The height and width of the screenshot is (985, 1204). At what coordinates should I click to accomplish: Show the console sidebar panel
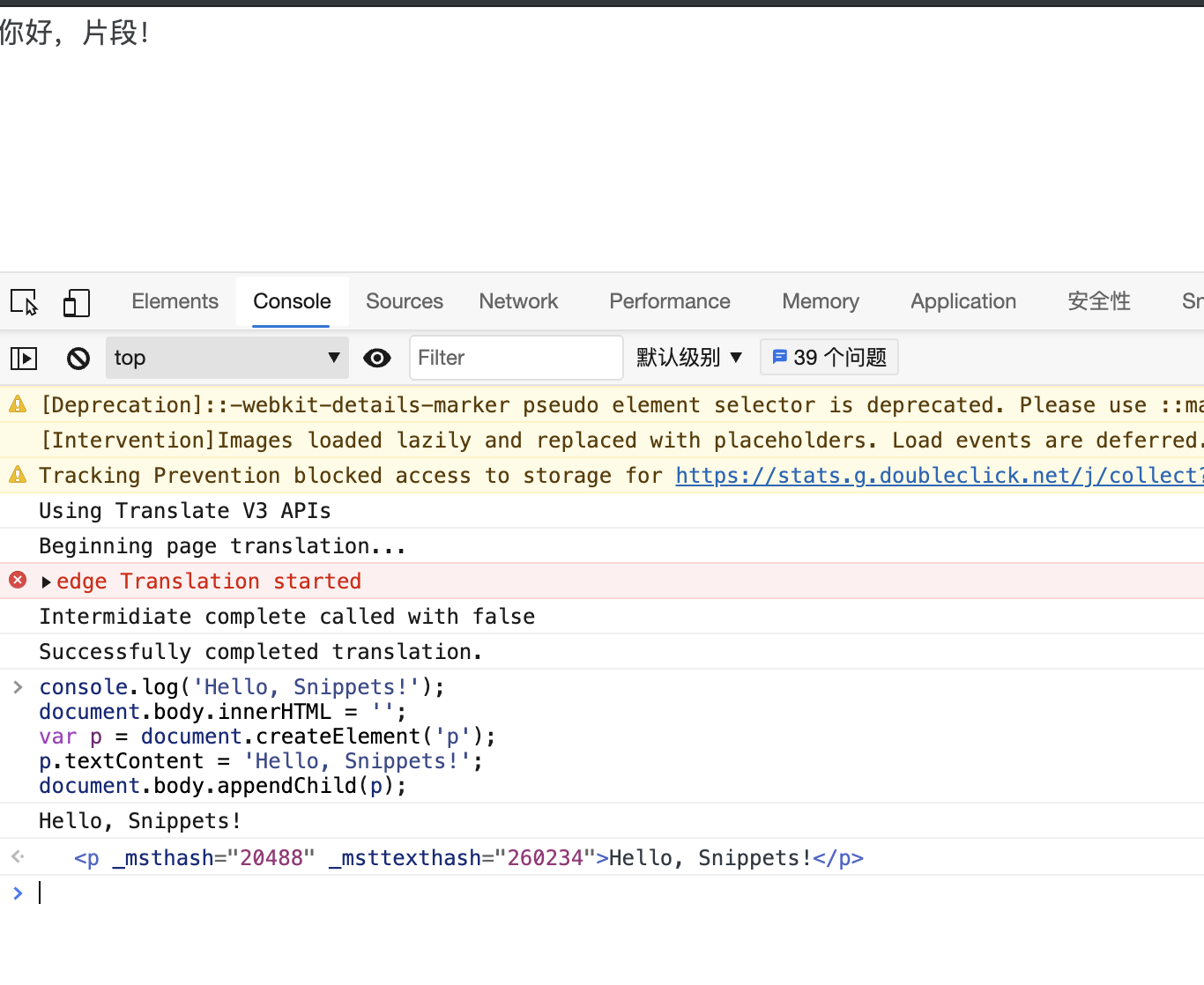[24, 358]
